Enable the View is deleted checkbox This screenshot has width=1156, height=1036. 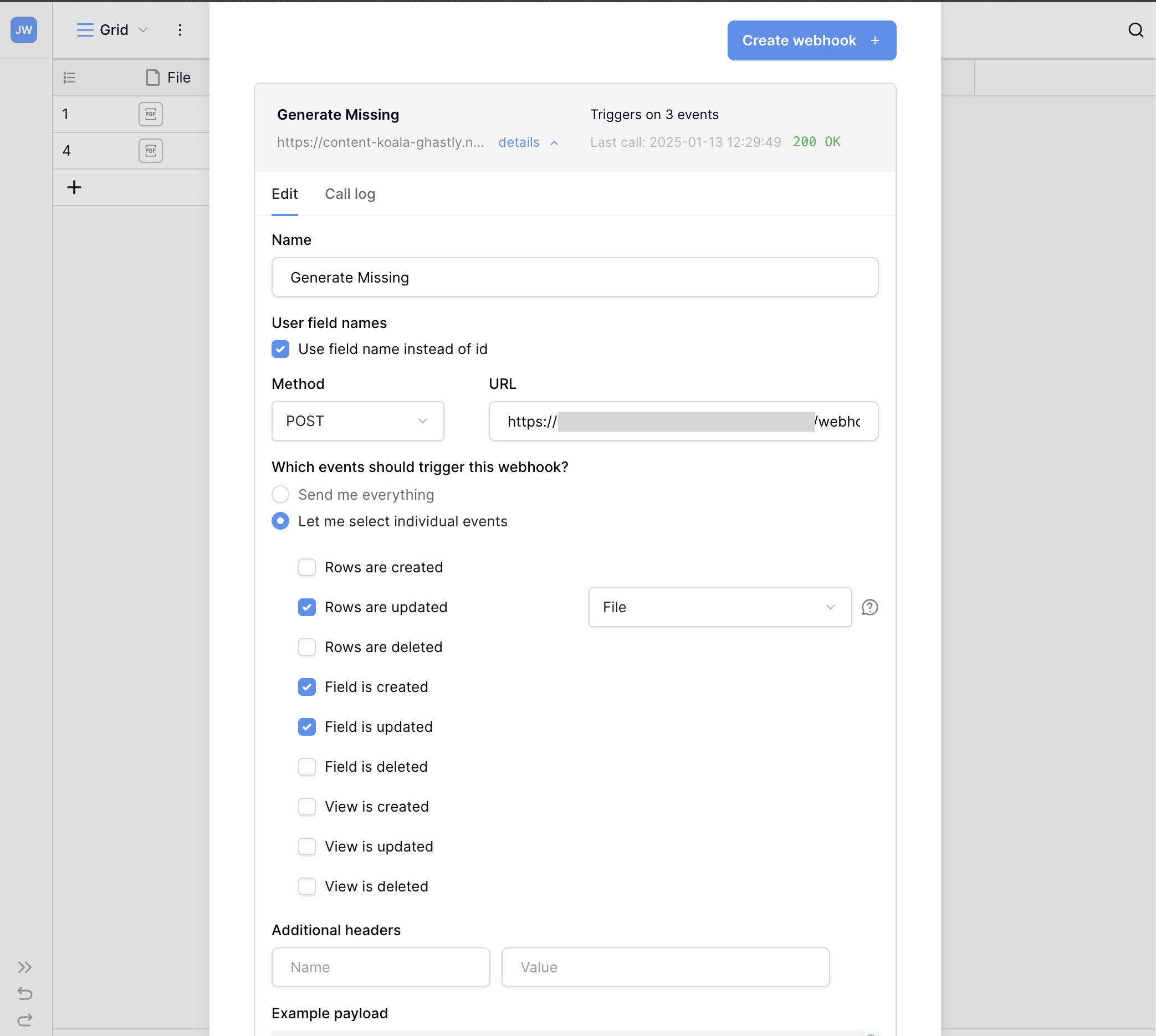click(307, 886)
